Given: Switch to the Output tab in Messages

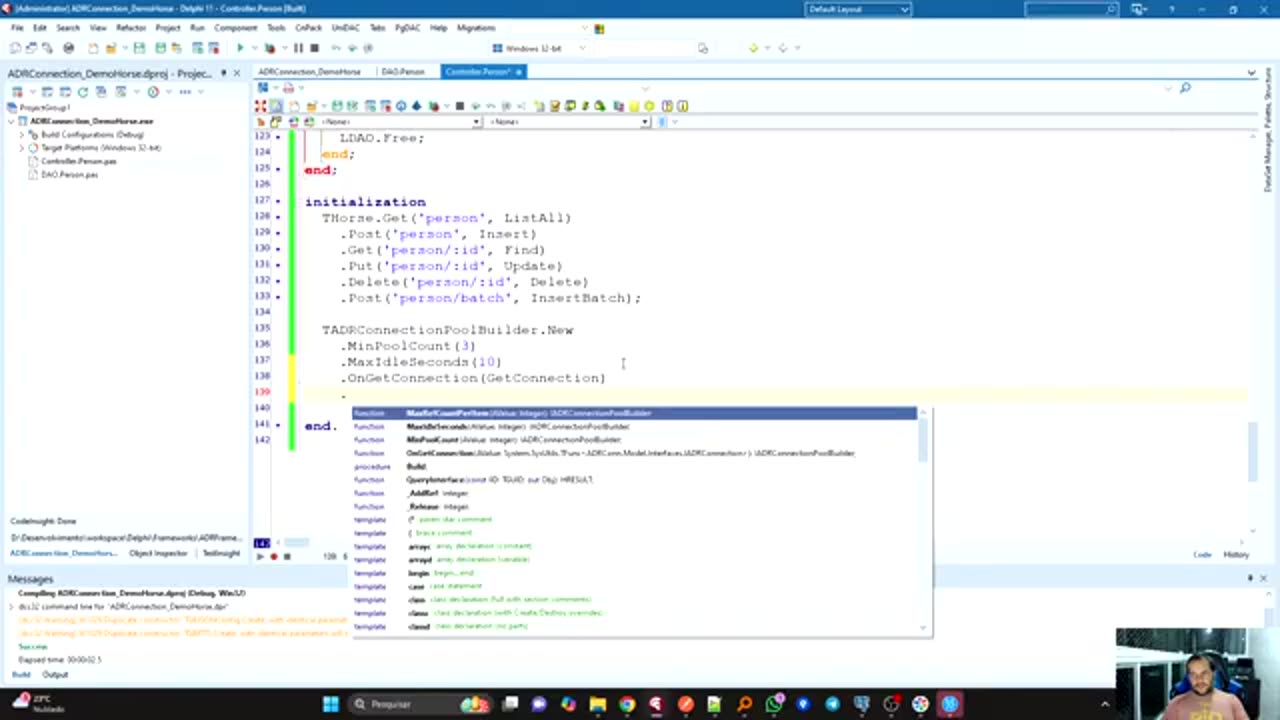Looking at the screenshot, I should (55, 675).
